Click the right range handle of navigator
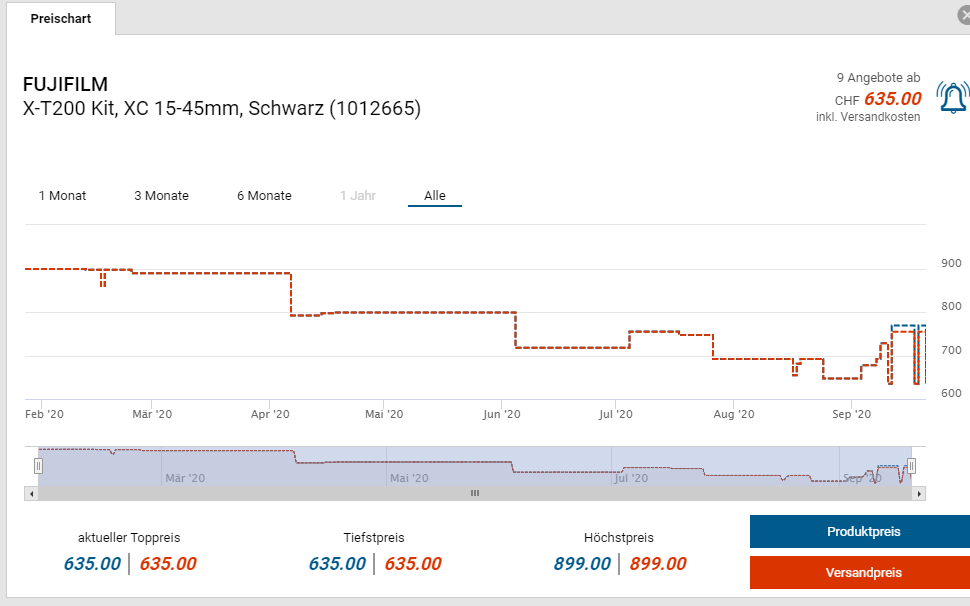 [911, 466]
